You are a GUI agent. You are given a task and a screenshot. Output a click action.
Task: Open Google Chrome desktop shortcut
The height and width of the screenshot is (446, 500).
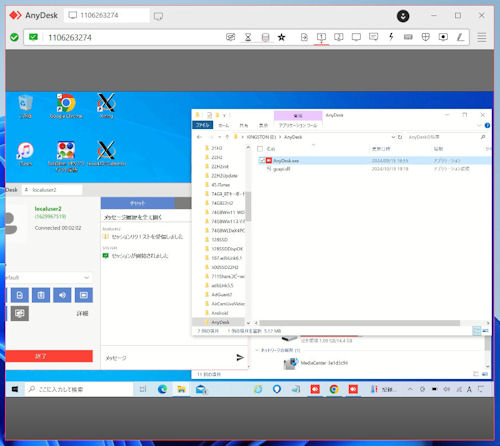pos(66,106)
